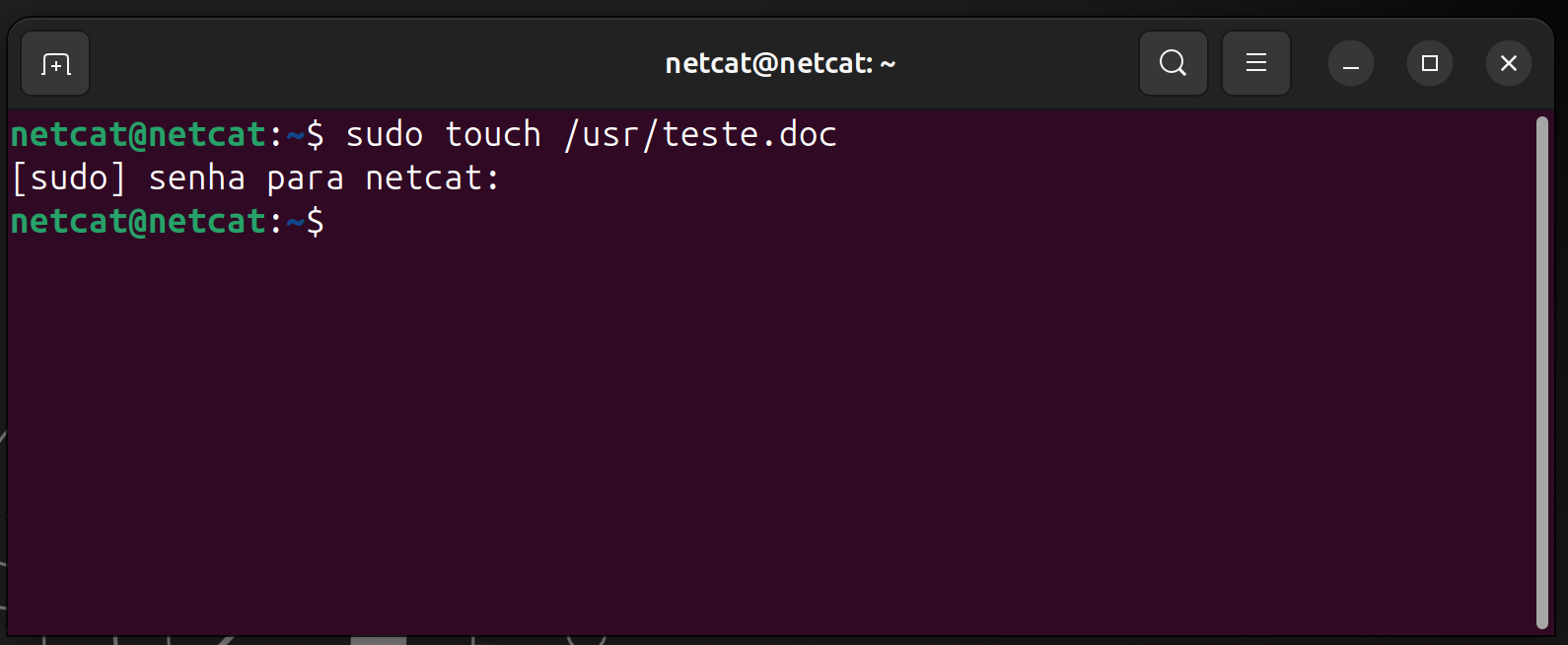Open the hamburger main menu
Viewport: 1568px width, 645px height.
[x=1256, y=64]
